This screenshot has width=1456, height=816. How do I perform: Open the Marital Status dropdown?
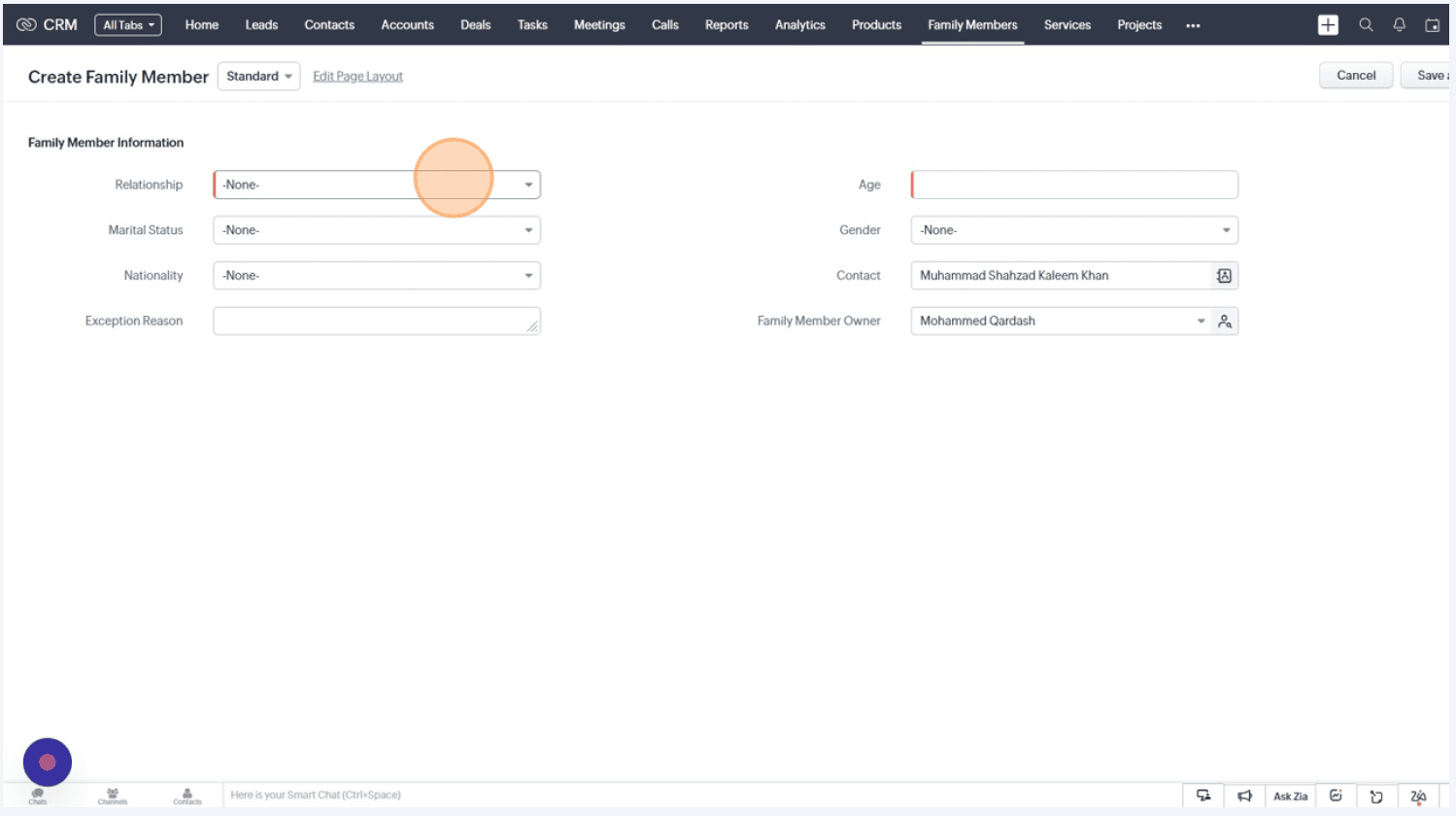pos(377,230)
